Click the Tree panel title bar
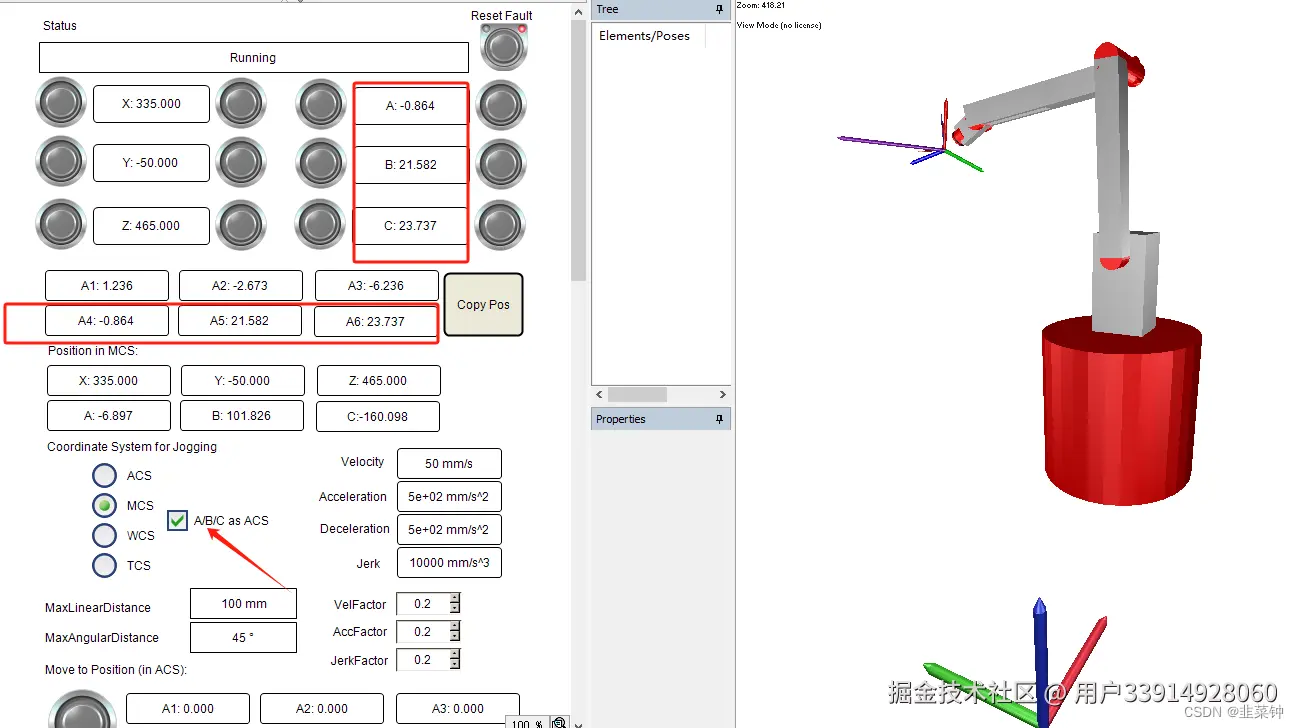This screenshot has height=728, width=1299. 661,9
